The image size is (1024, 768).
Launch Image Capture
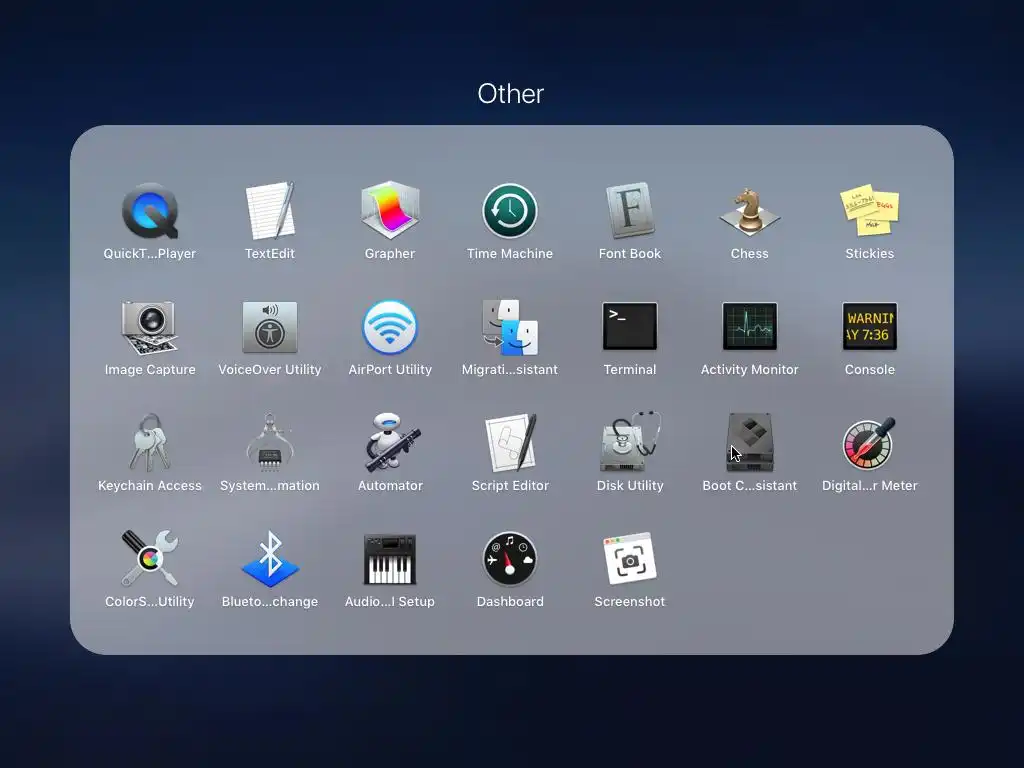click(150, 327)
